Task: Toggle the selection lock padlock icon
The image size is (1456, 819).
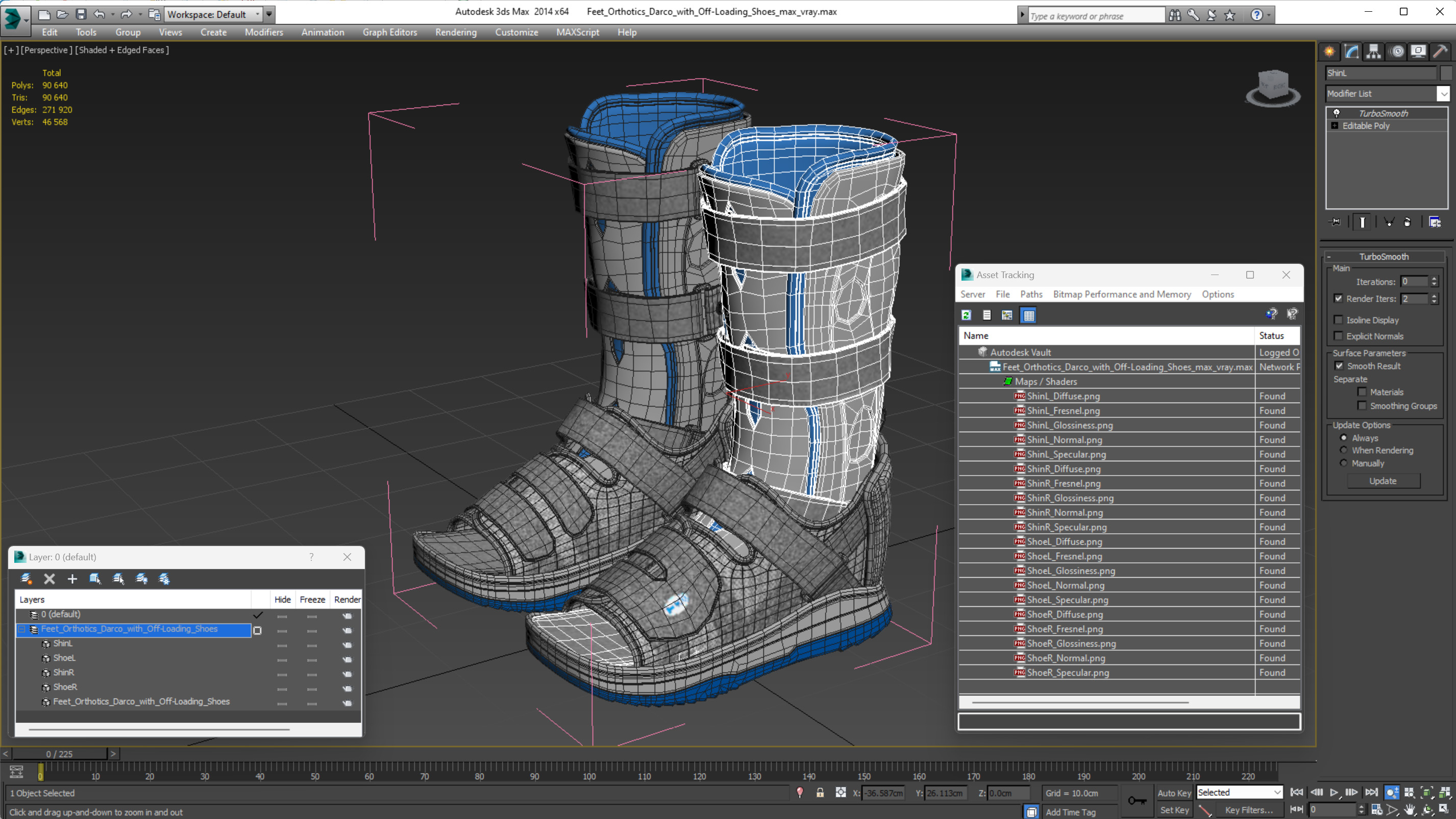Action: [820, 793]
